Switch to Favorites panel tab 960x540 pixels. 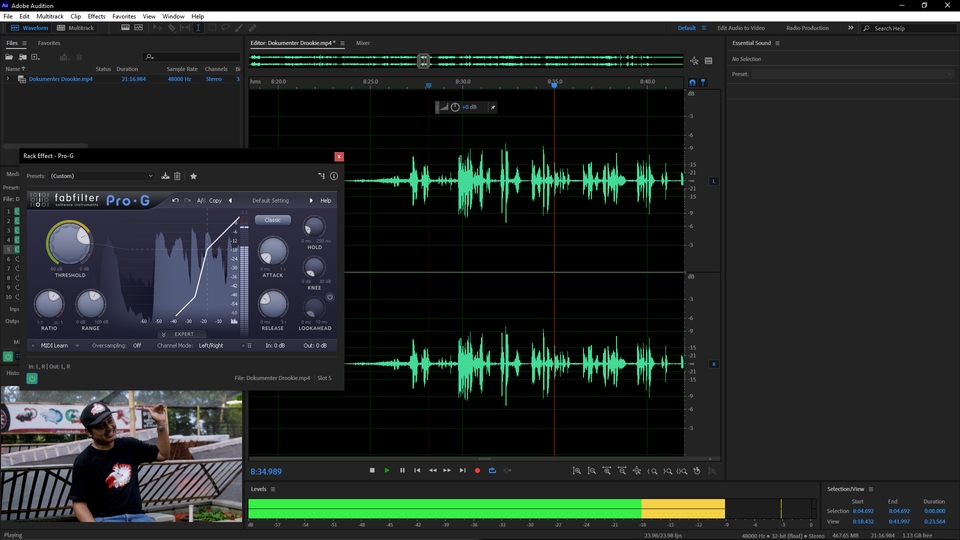click(49, 43)
